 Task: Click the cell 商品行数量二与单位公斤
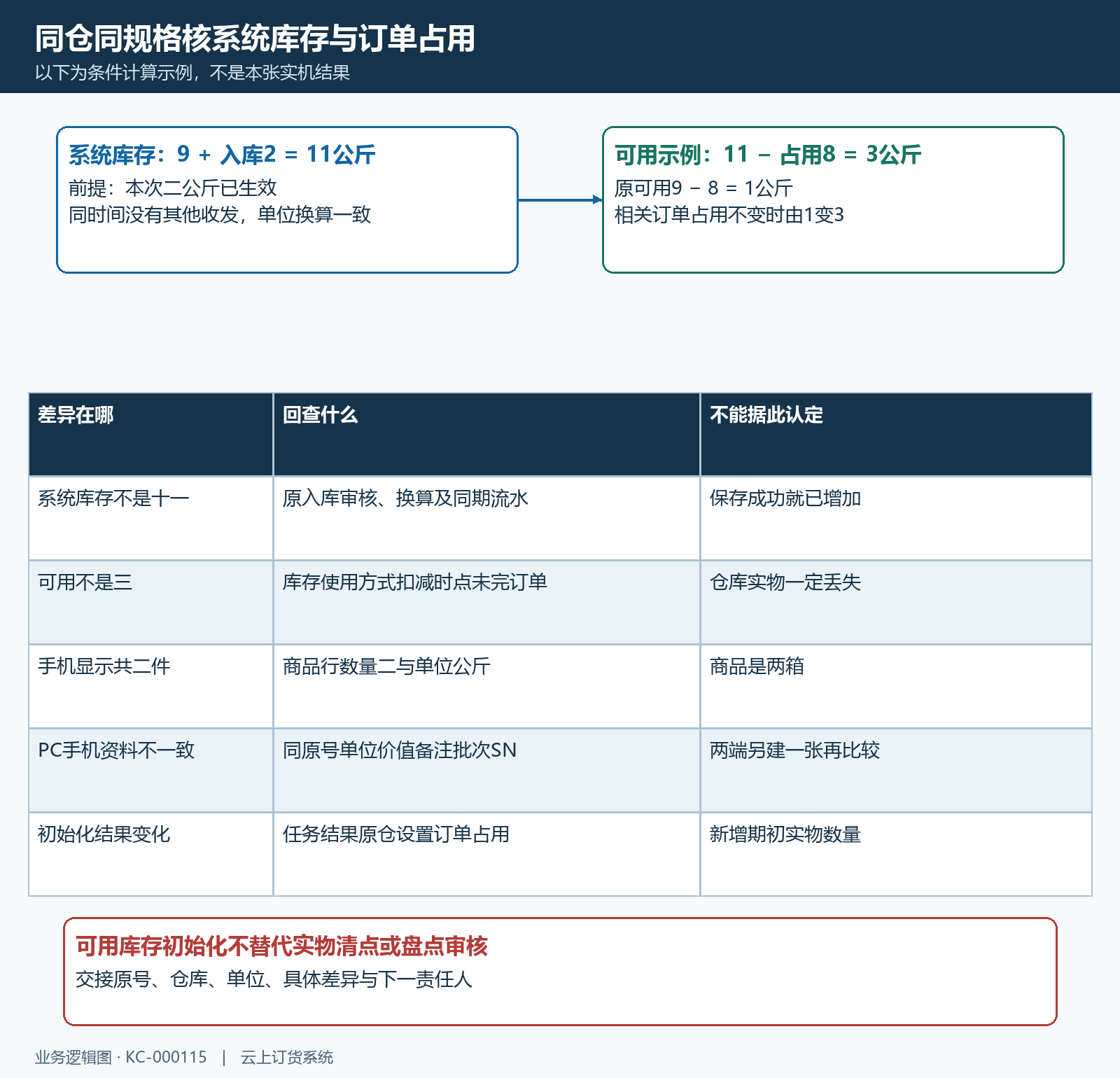click(x=486, y=687)
